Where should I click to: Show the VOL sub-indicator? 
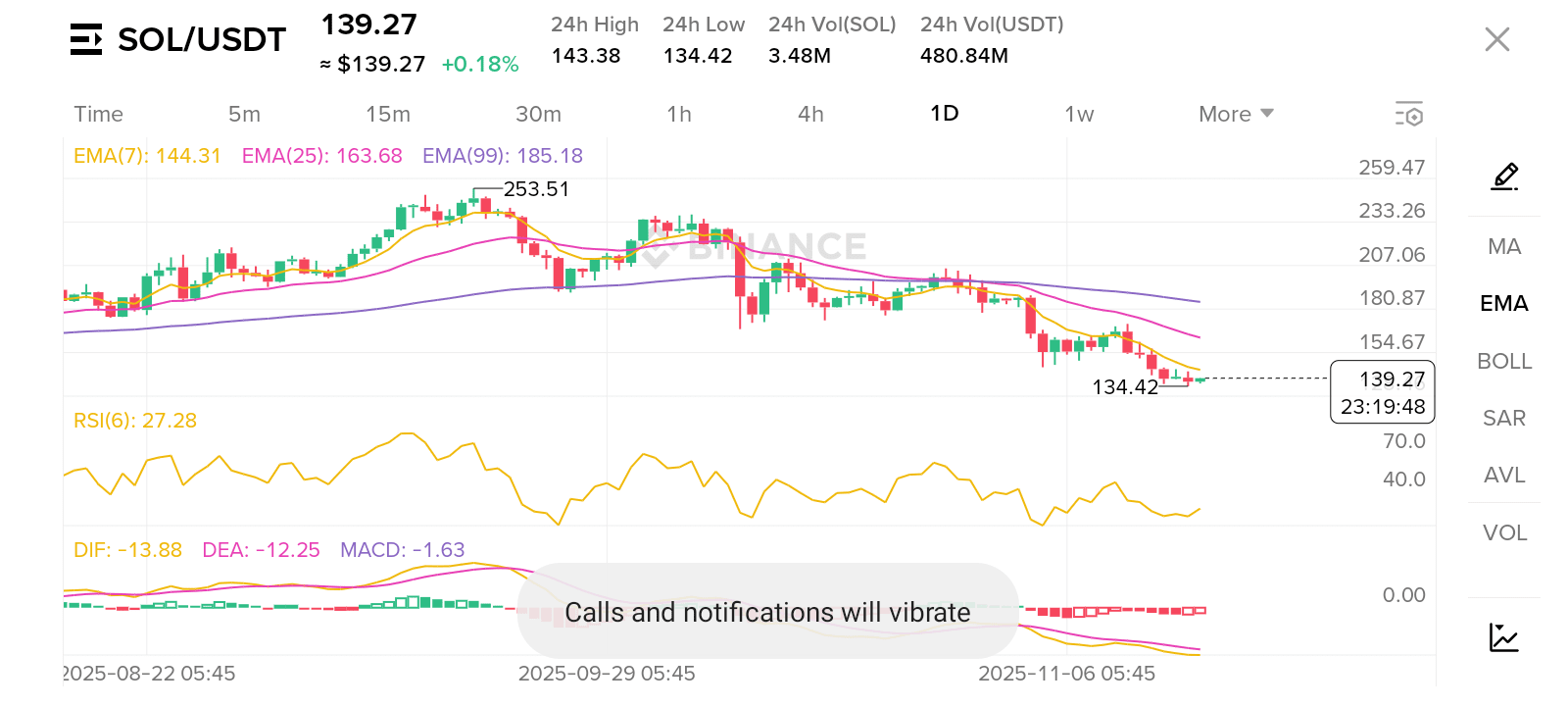coord(1504,532)
